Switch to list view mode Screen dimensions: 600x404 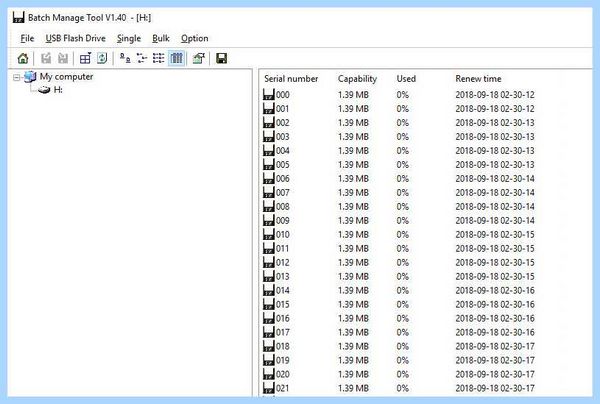tap(158, 59)
